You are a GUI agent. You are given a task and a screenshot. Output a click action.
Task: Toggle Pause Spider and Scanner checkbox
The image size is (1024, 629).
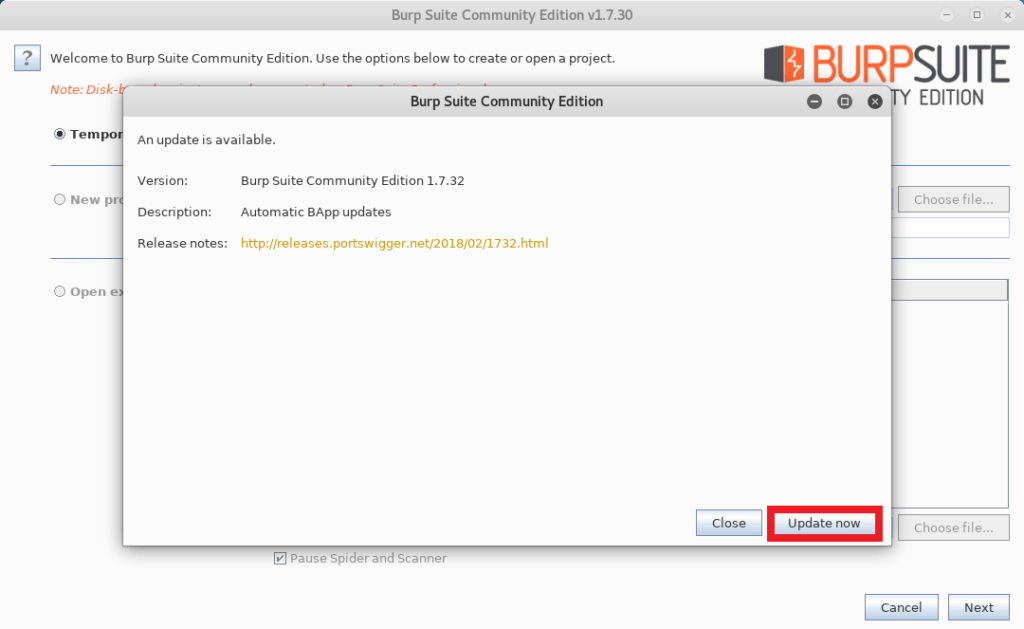click(280, 558)
